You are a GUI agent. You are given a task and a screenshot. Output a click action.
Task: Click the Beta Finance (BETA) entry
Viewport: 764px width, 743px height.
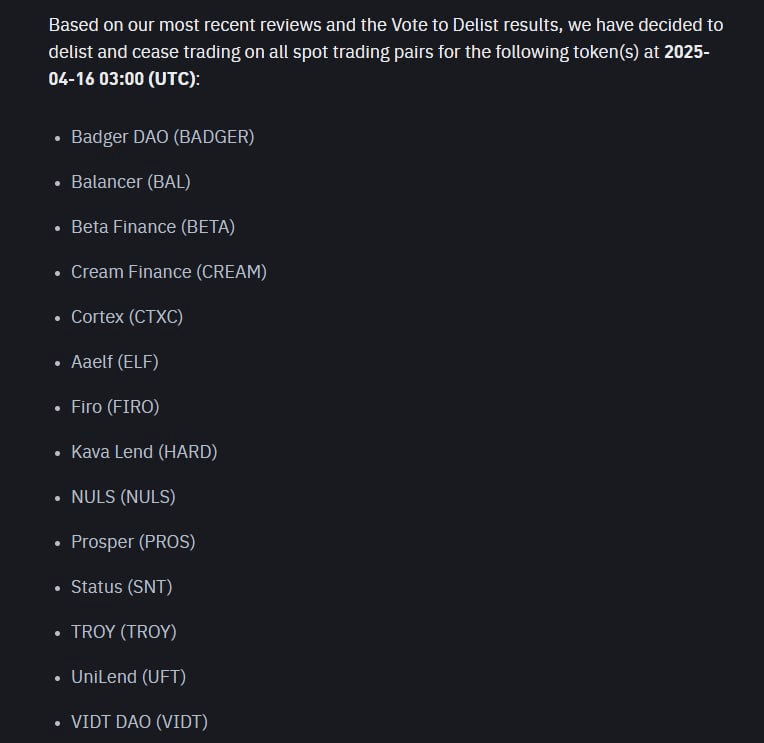[152, 227]
